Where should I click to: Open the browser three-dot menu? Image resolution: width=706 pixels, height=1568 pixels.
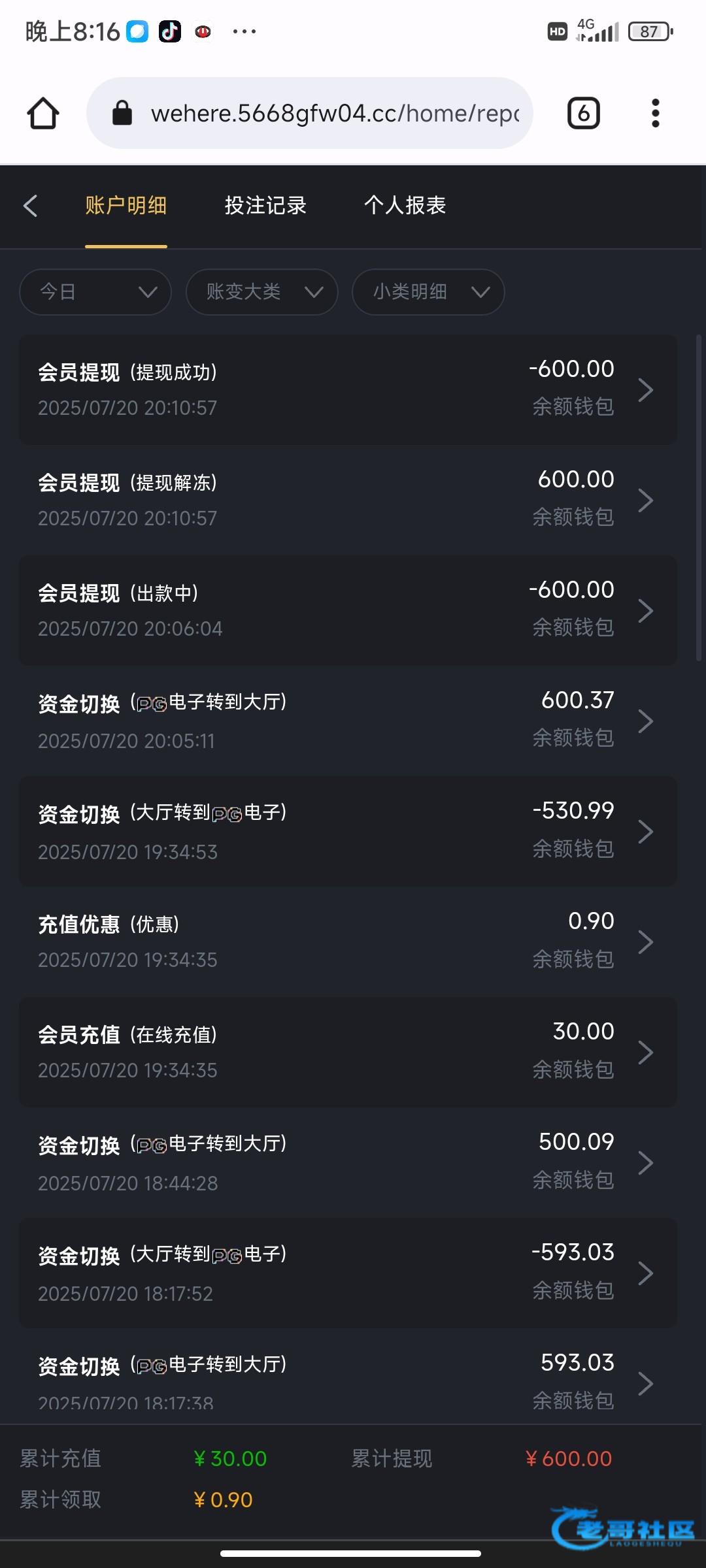coord(655,113)
